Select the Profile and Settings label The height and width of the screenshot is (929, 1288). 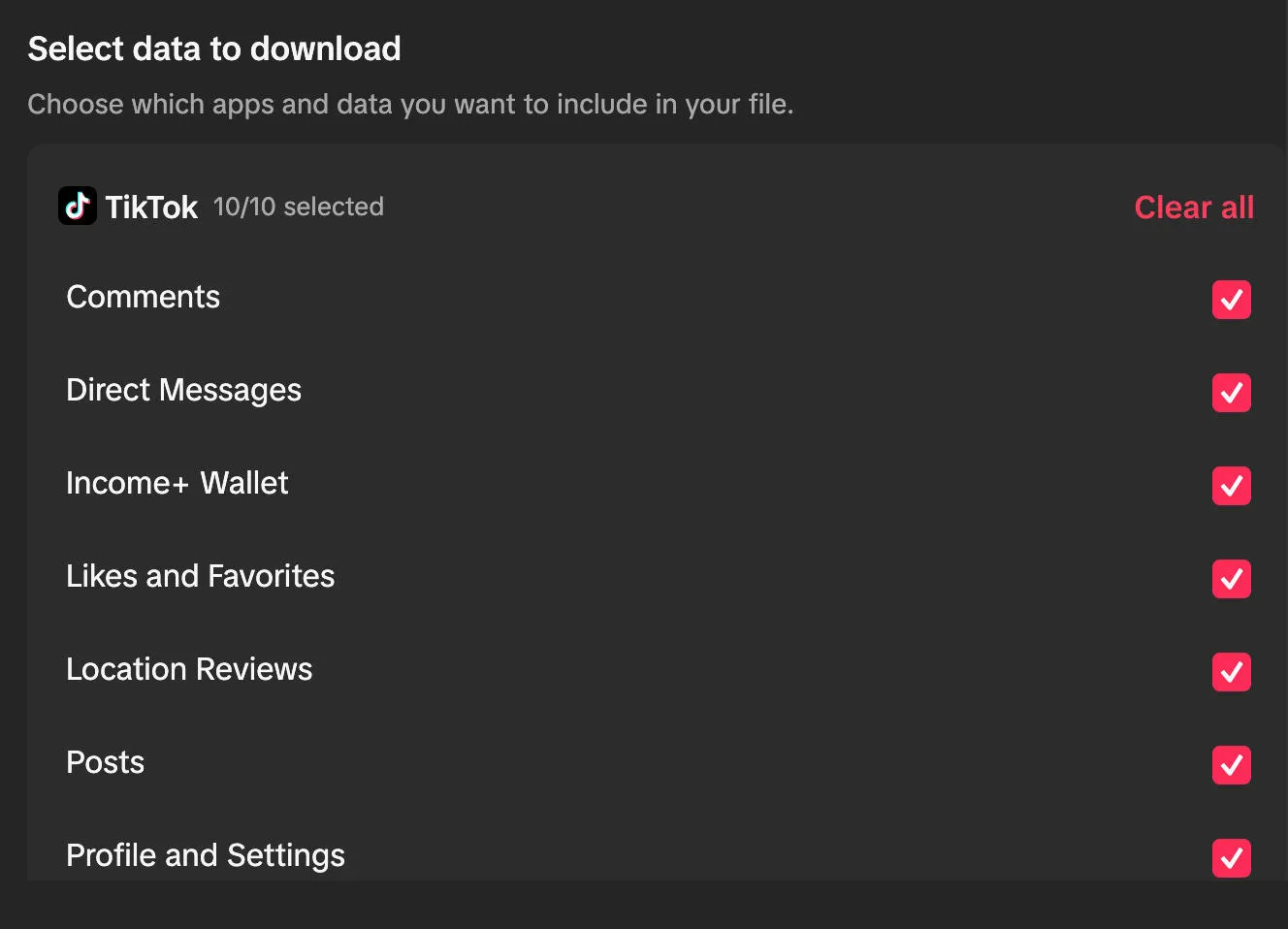205,855
